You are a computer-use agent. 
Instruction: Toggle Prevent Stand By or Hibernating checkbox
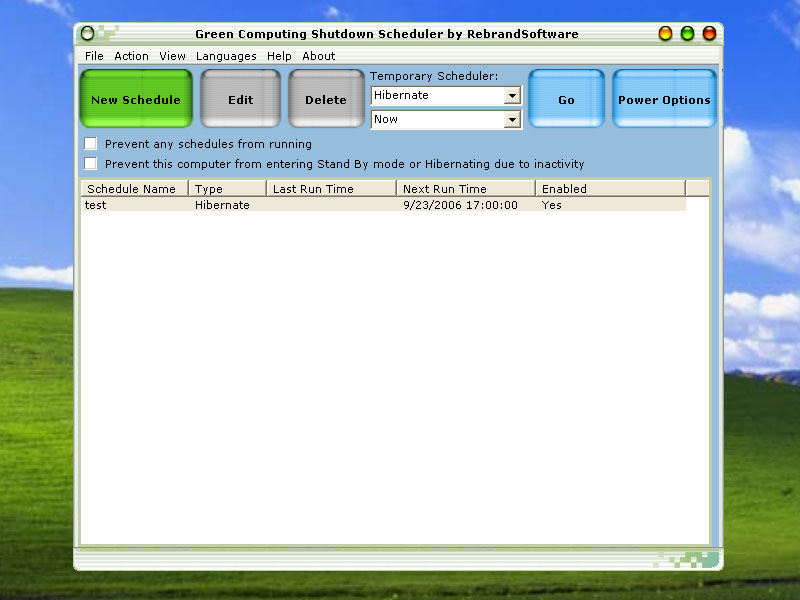91,164
